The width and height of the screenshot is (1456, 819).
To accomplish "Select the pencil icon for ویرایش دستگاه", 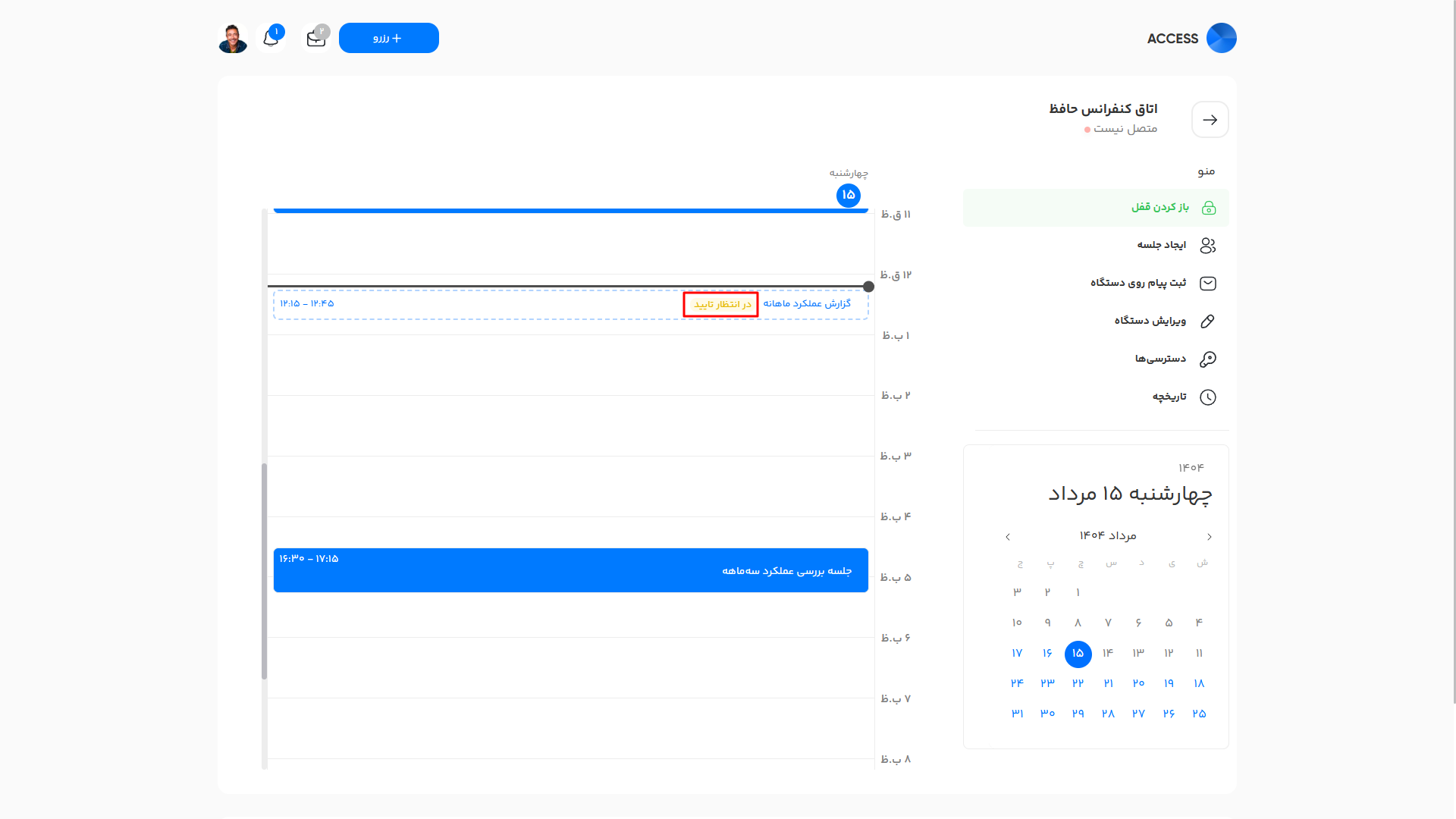I will click(x=1207, y=321).
